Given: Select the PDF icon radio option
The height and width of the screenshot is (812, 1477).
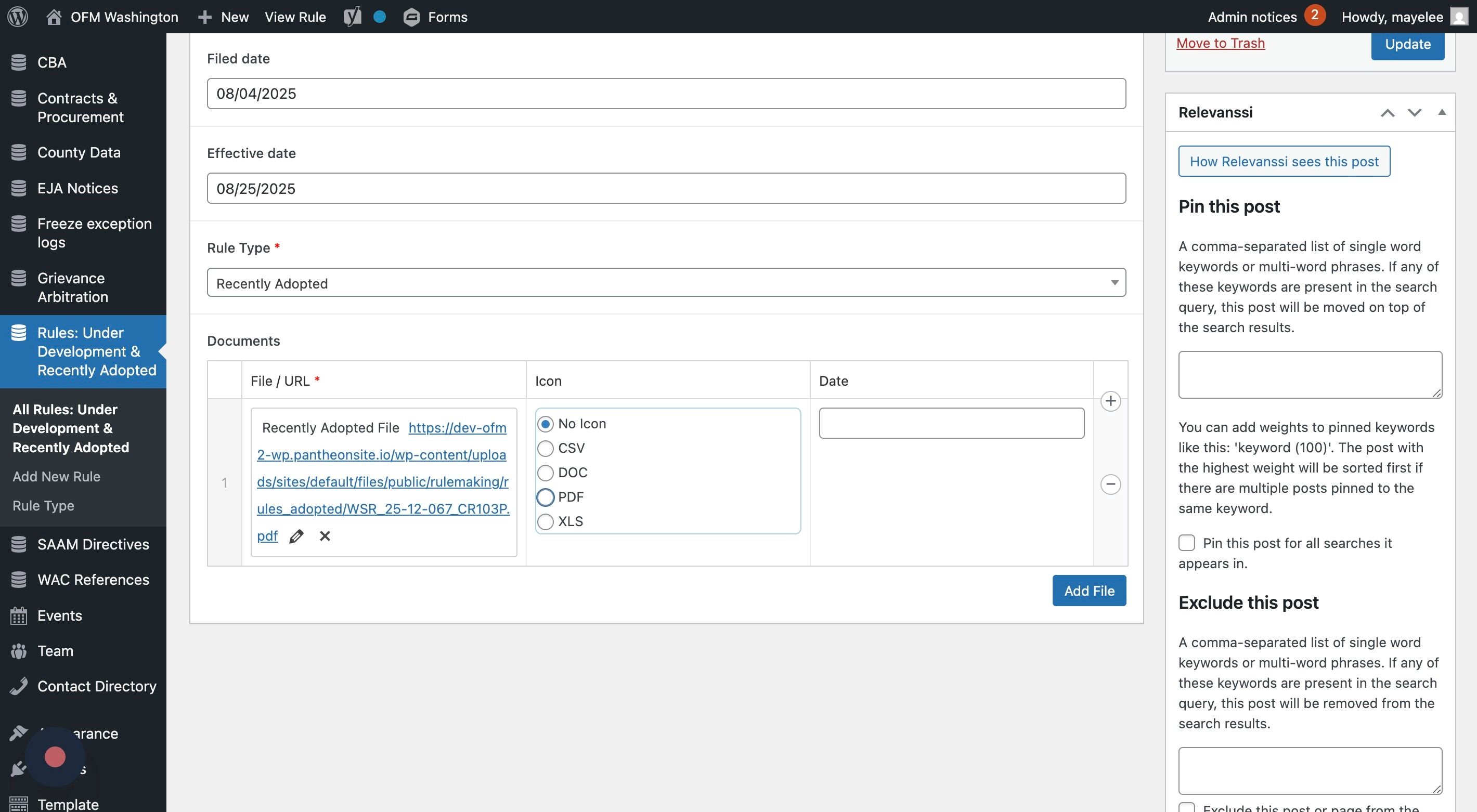Looking at the screenshot, I should point(545,497).
